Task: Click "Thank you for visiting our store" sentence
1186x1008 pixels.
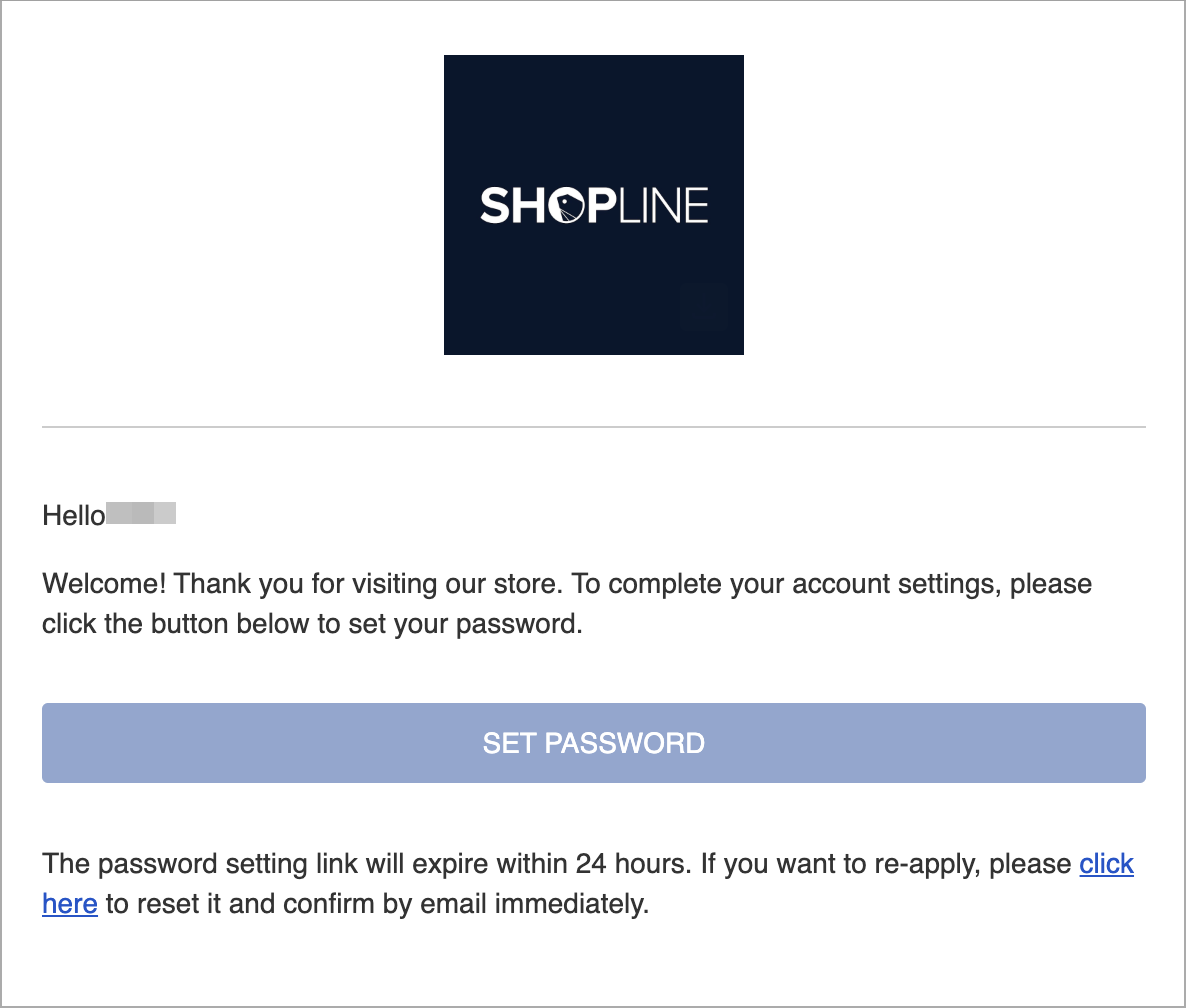Action: tap(368, 584)
